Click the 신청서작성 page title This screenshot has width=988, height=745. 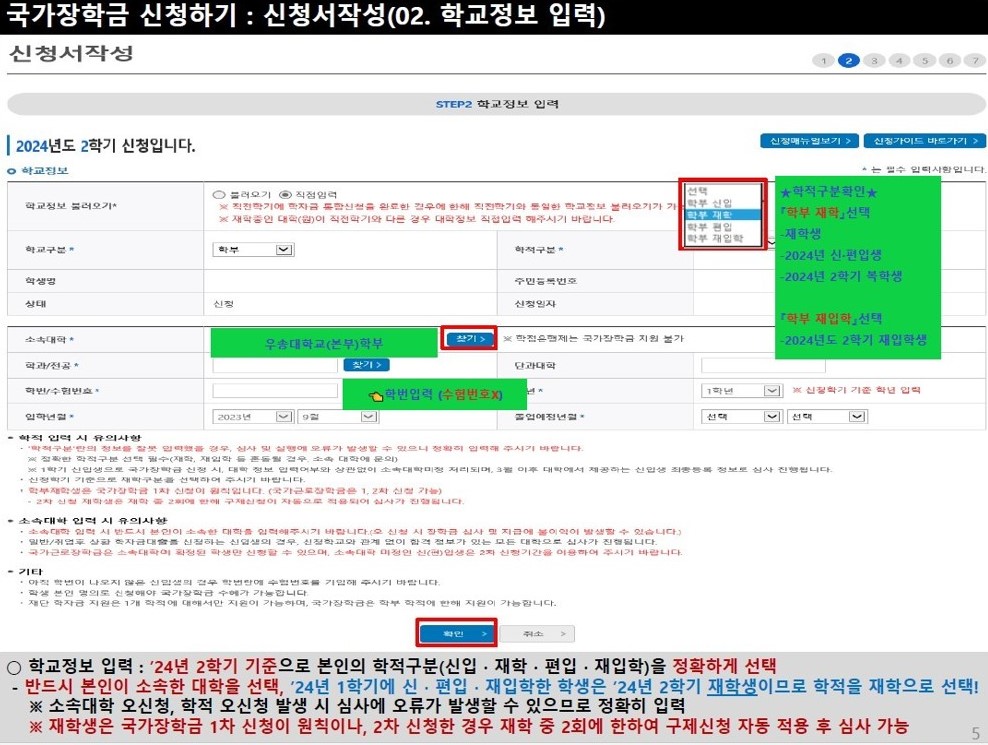[71, 53]
